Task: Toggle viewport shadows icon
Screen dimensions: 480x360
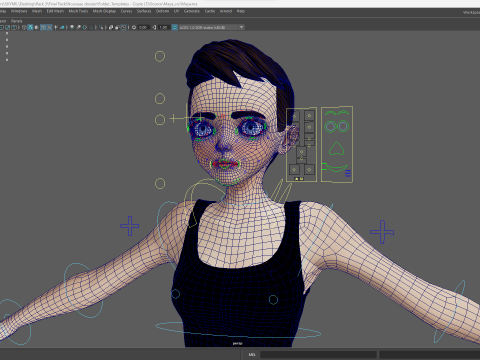Action: [62, 27]
